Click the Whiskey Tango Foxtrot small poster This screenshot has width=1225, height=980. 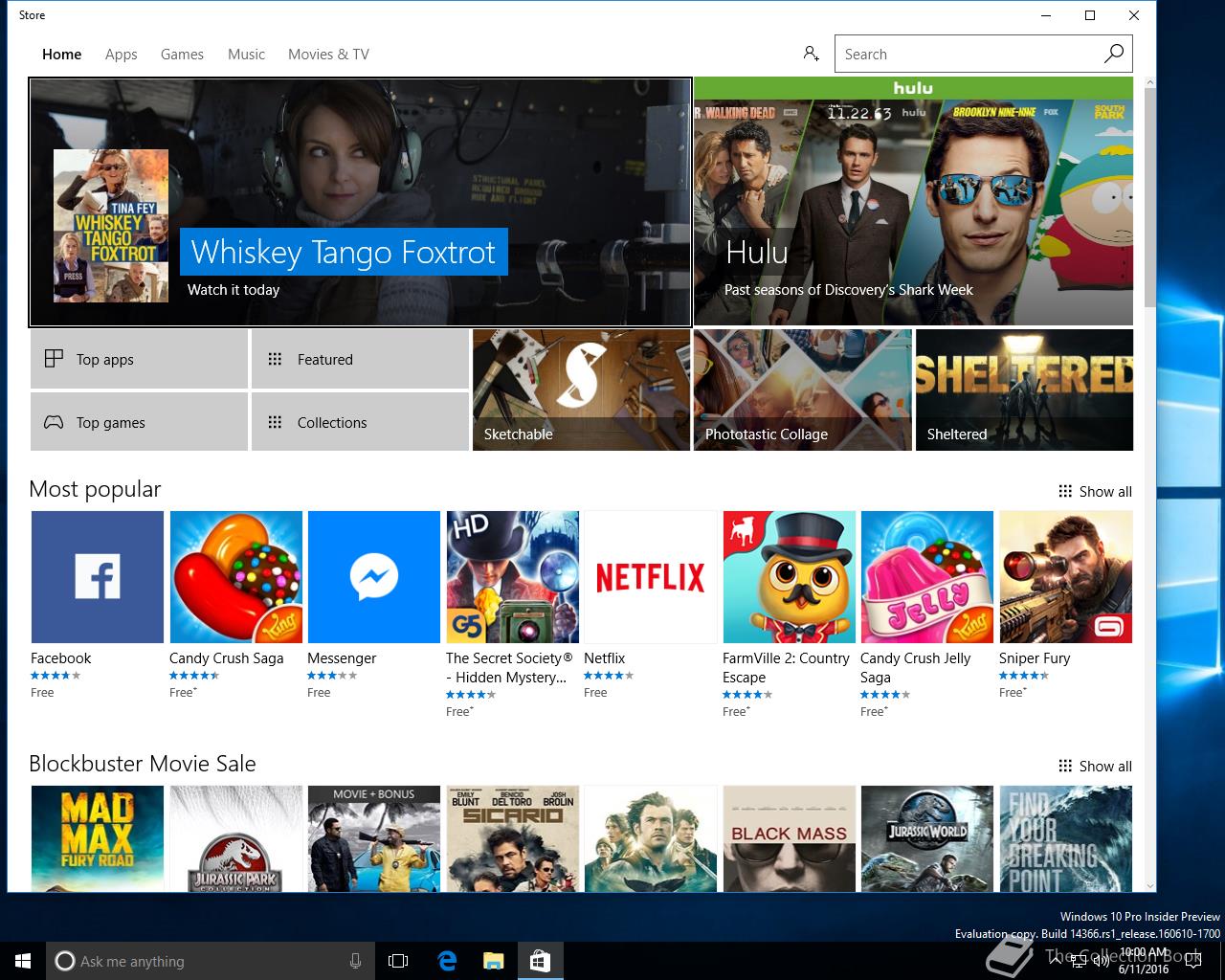(x=111, y=226)
